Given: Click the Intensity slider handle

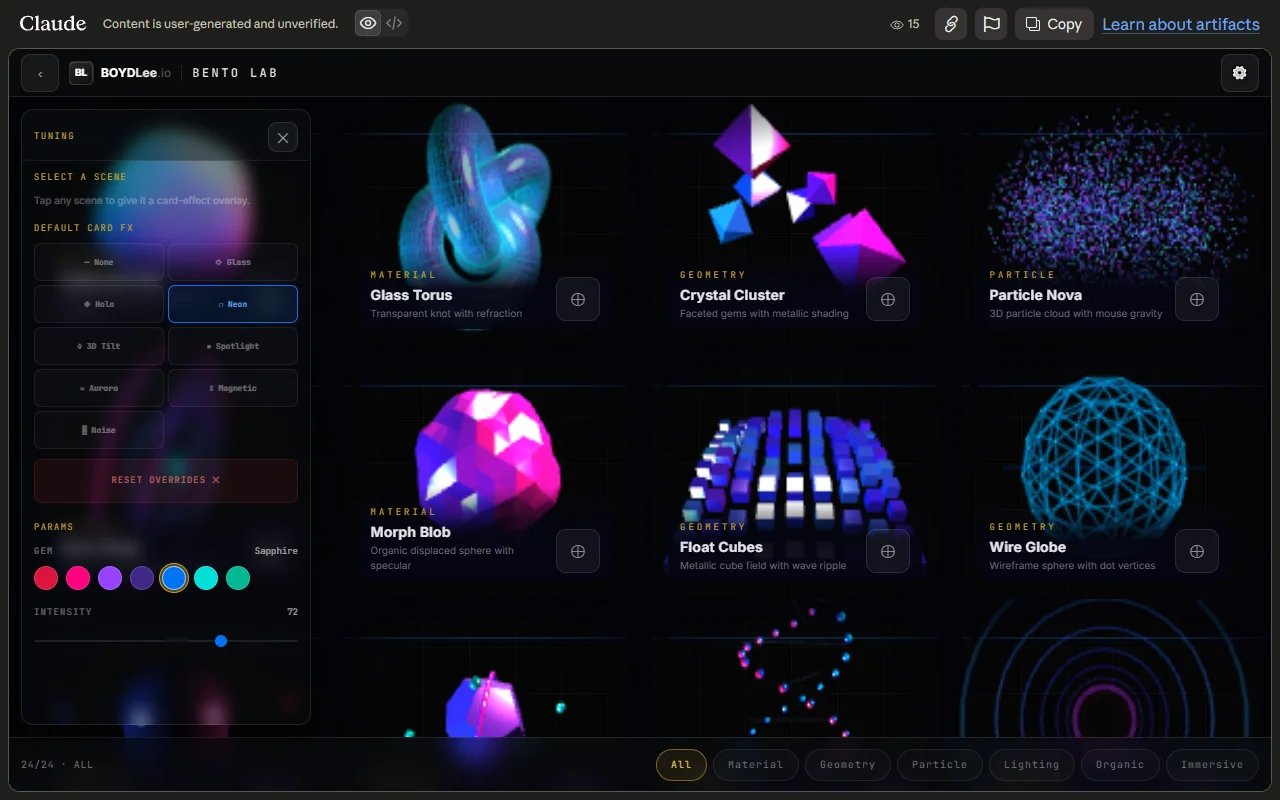Looking at the screenshot, I should click(221, 641).
